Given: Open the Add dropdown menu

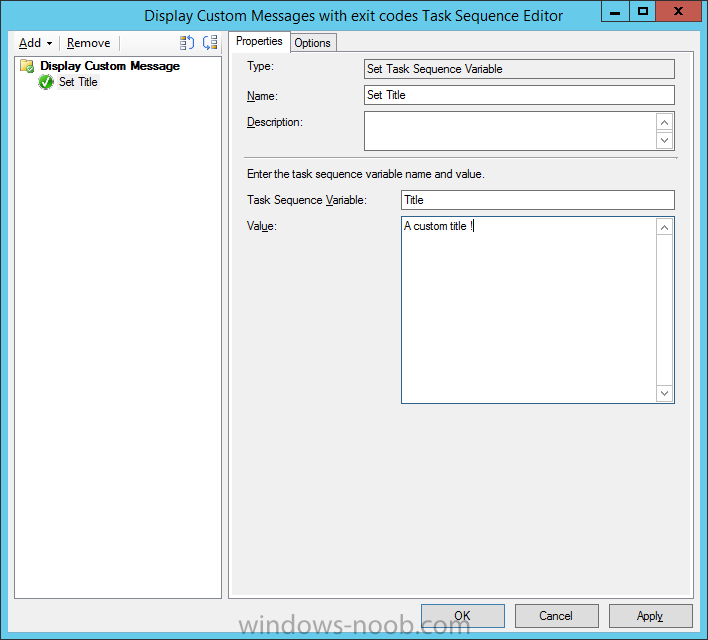Looking at the screenshot, I should 35,43.
